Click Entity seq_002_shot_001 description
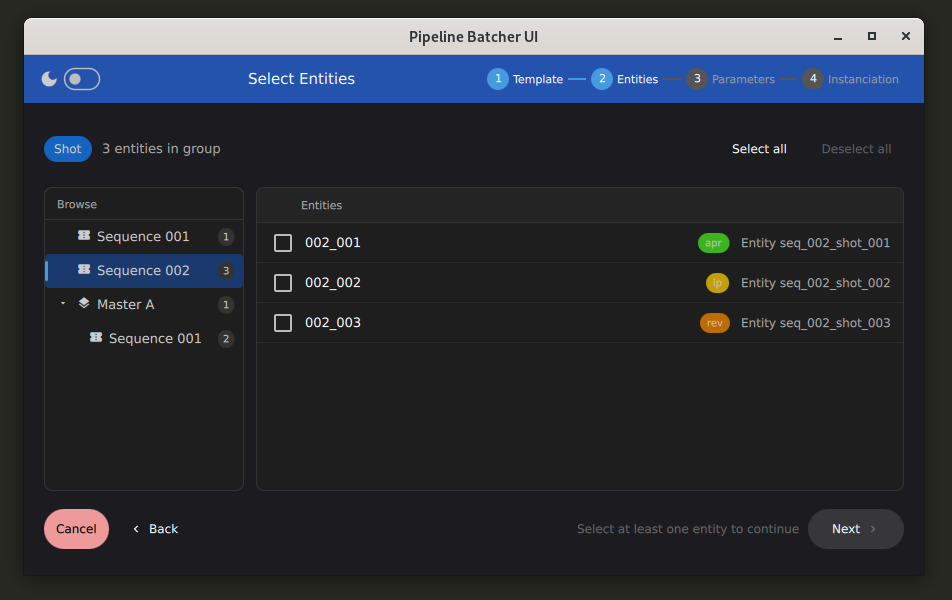 (x=815, y=243)
